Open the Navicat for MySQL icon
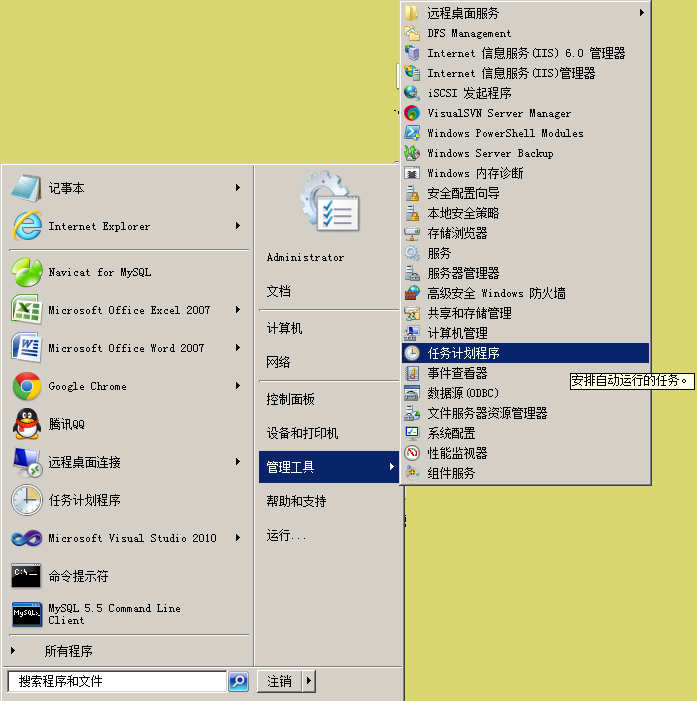Screen dimensions: 697x701 [27, 272]
